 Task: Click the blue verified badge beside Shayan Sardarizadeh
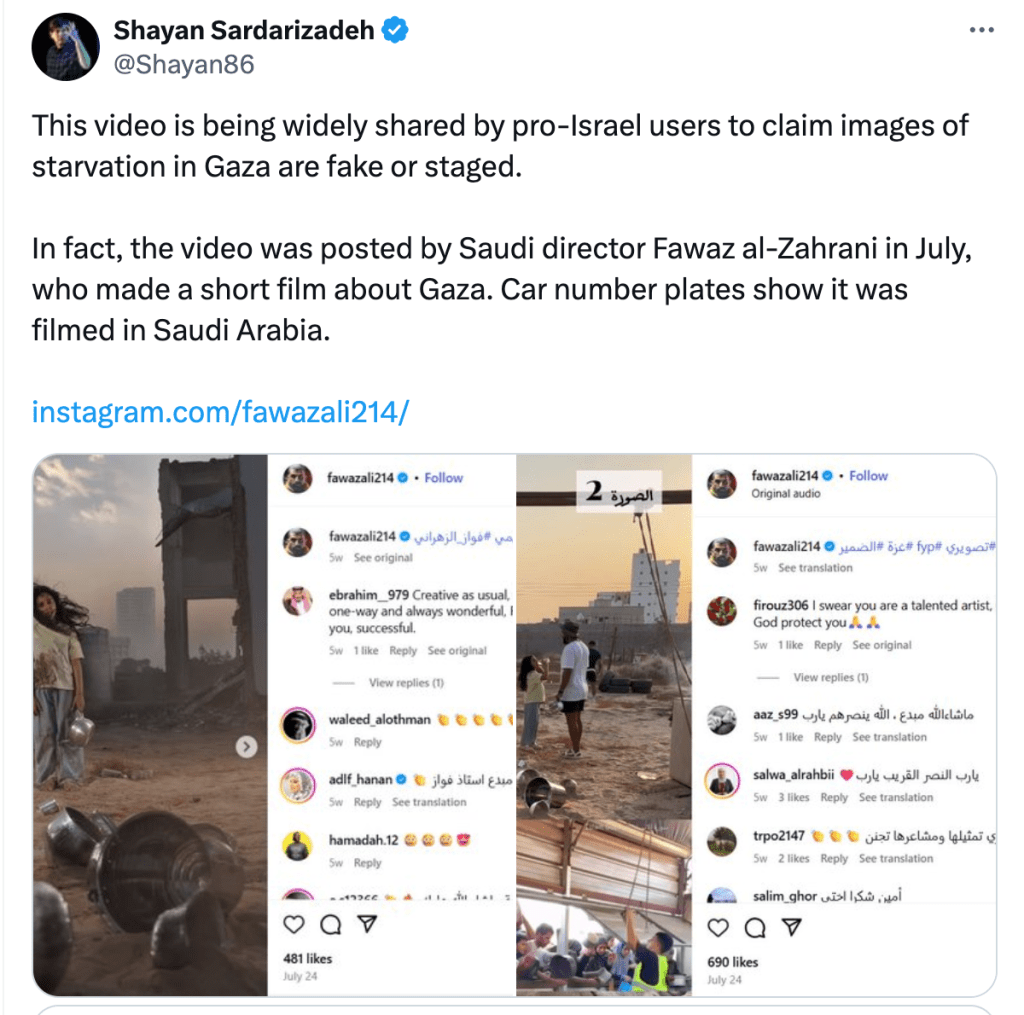396,31
